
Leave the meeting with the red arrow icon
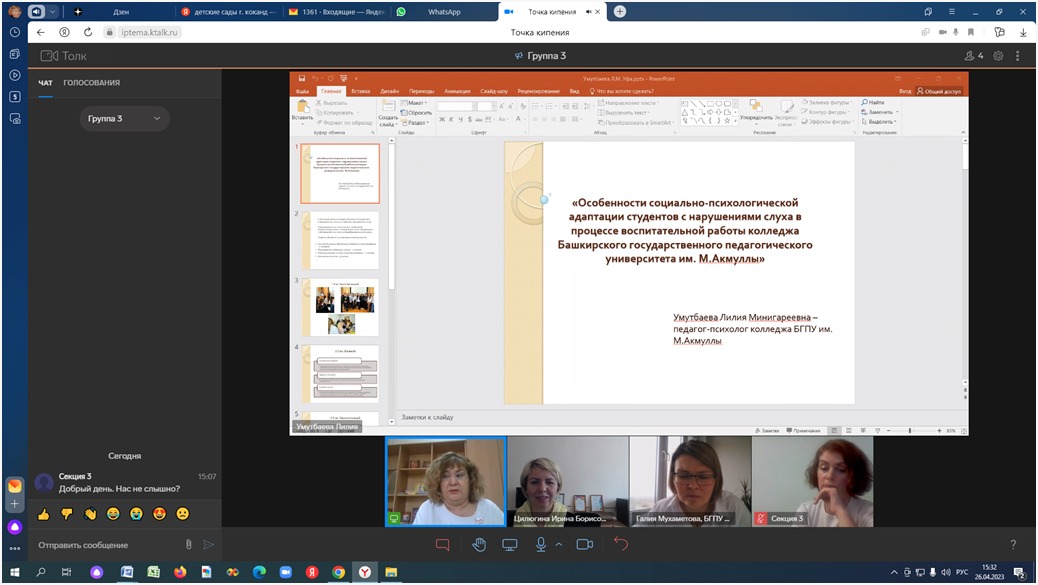pyautogui.click(x=621, y=544)
